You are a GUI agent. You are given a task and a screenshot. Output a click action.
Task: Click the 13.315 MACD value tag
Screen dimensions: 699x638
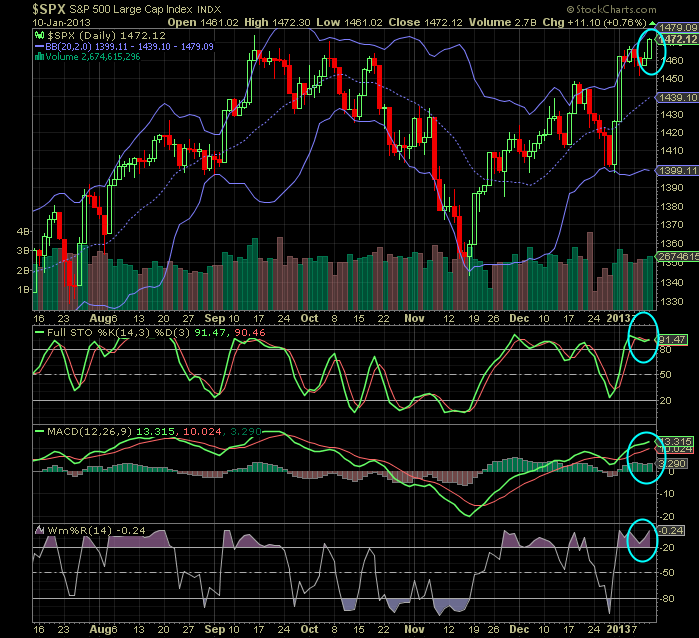[676, 441]
